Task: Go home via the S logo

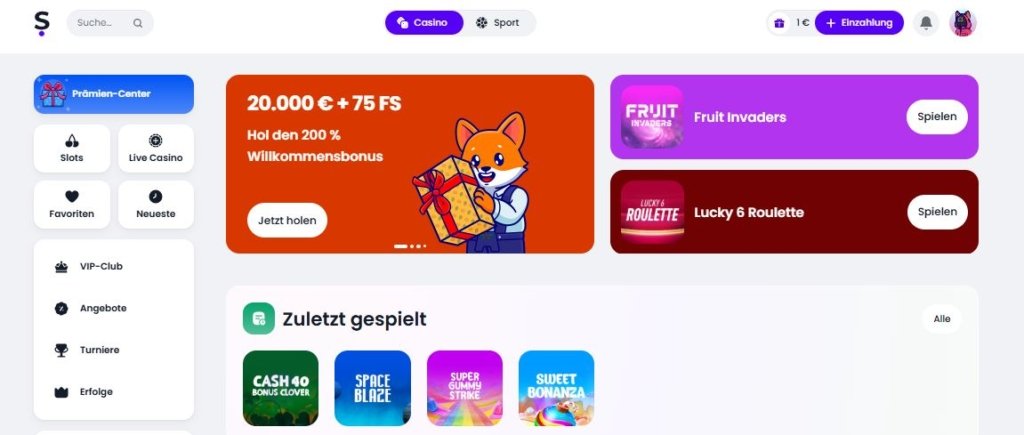Action: click(42, 23)
